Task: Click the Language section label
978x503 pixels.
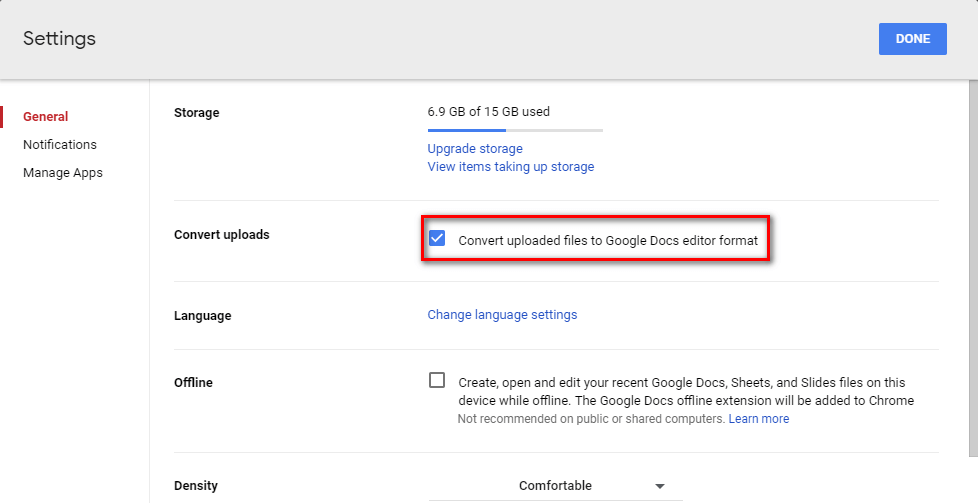Action: tap(202, 316)
